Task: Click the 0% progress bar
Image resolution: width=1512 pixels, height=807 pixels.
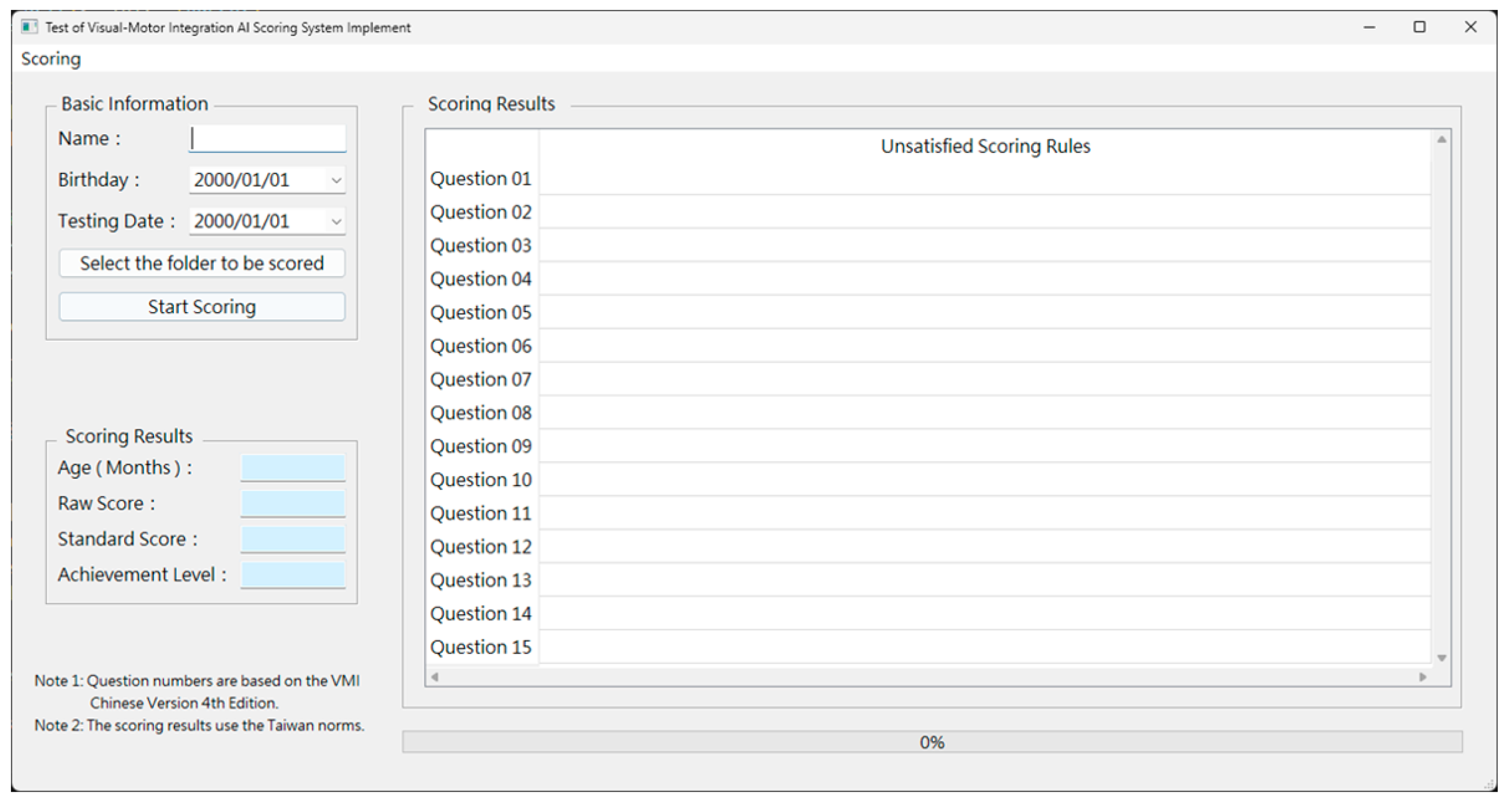Action: tap(932, 742)
